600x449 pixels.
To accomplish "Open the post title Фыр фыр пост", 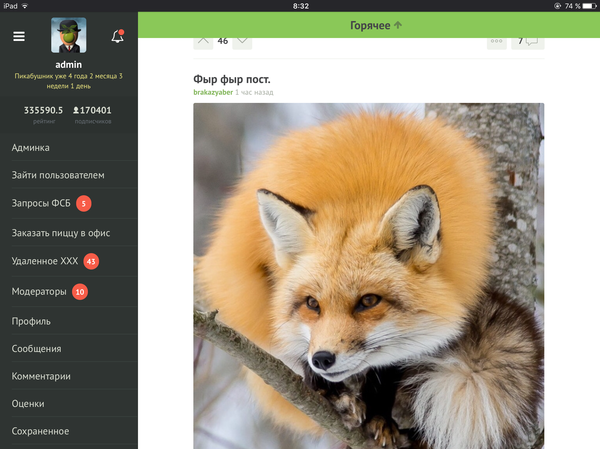I will [x=232, y=78].
